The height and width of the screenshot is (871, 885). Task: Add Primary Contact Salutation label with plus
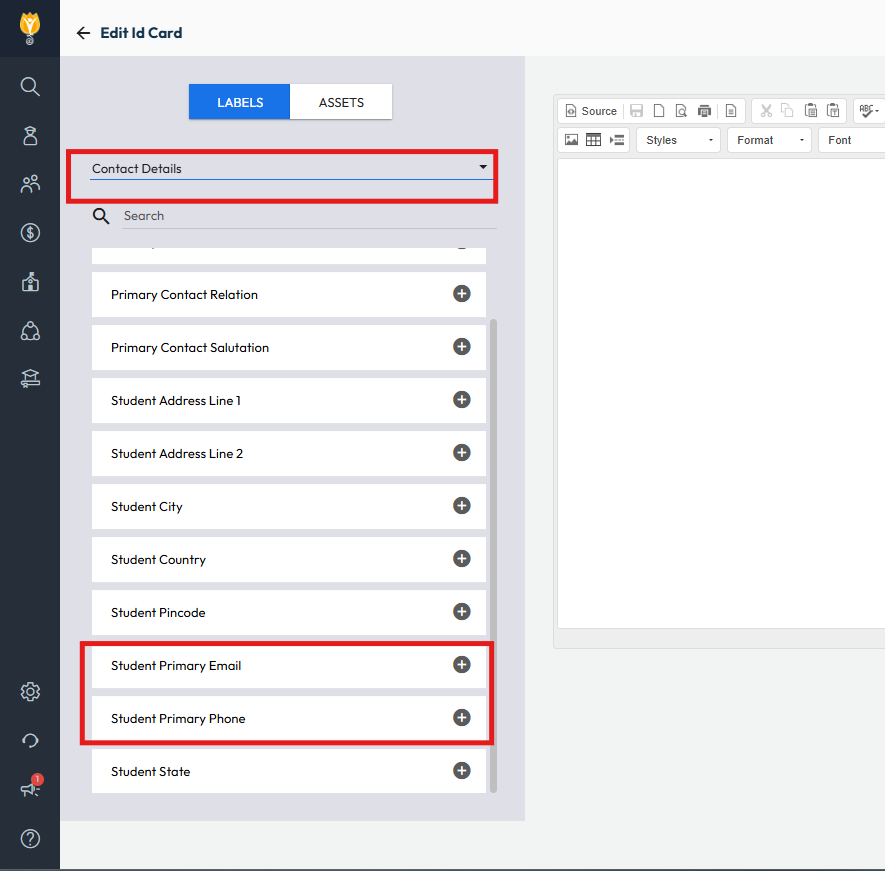tap(462, 347)
